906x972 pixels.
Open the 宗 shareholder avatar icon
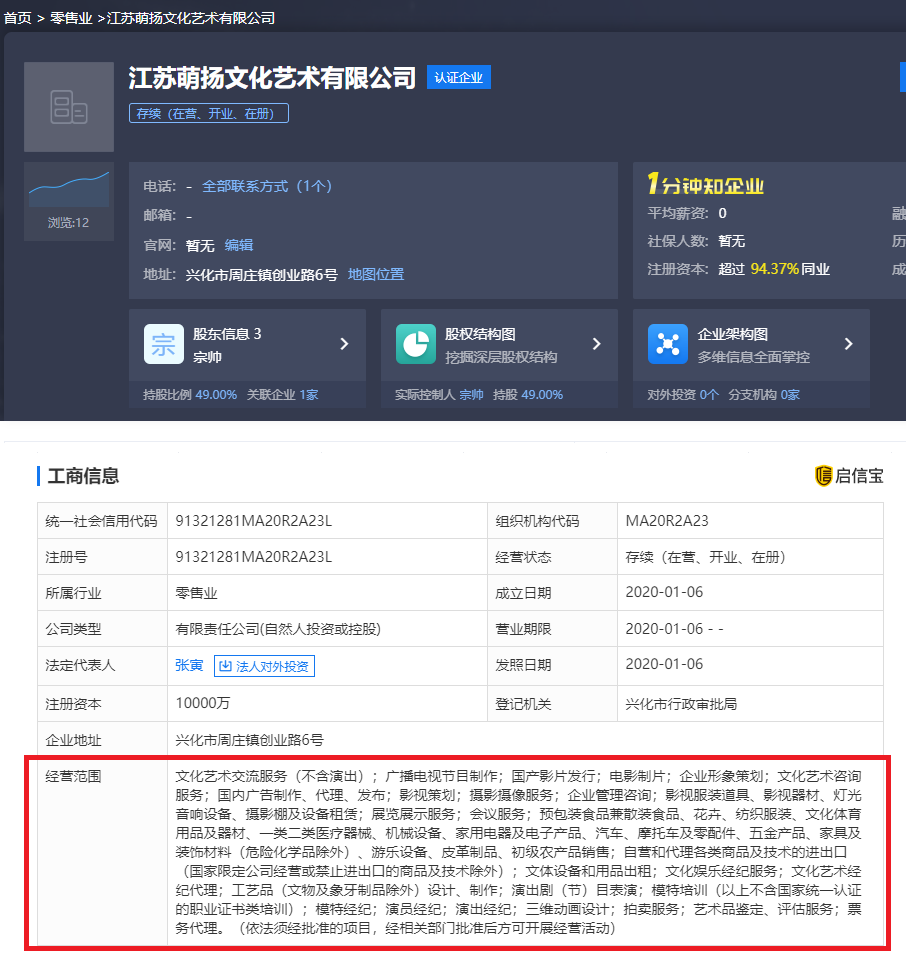pos(164,344)
